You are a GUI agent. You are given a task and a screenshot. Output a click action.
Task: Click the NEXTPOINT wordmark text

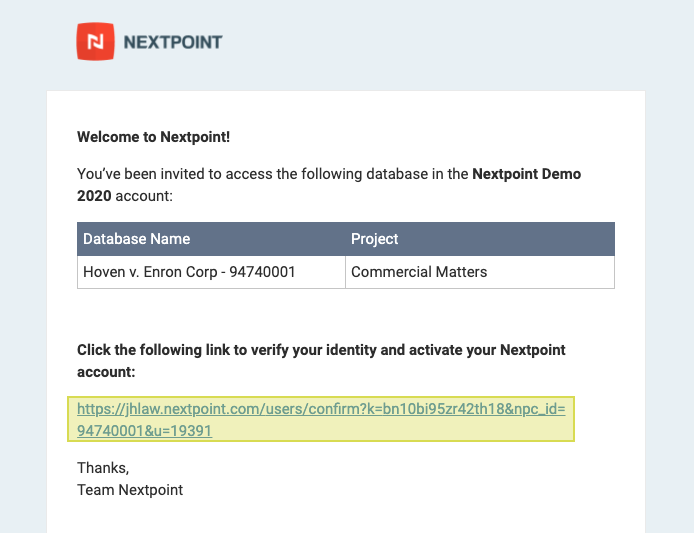pos(173,42)
